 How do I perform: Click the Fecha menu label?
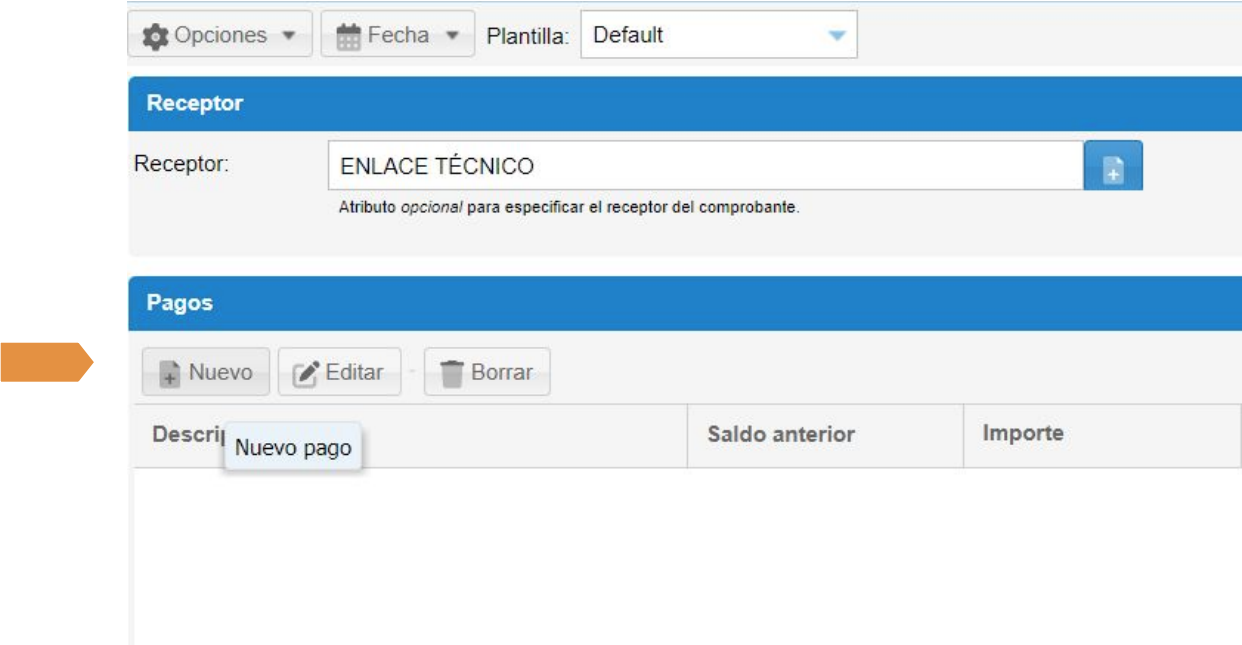click(398, 35)
